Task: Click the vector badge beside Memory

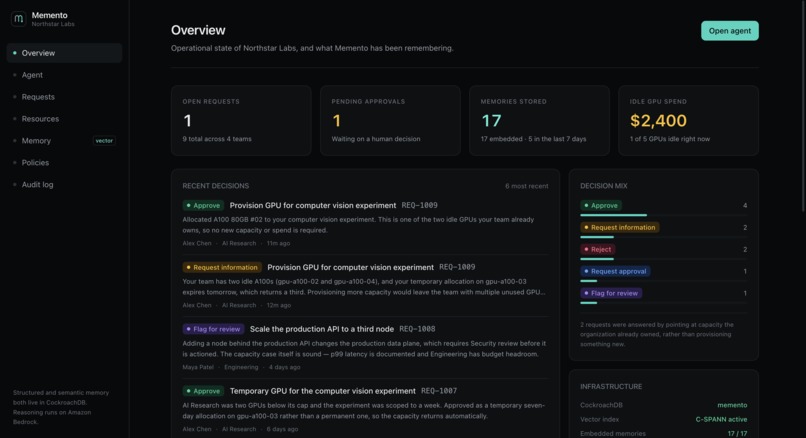Action: click(104, 141)
